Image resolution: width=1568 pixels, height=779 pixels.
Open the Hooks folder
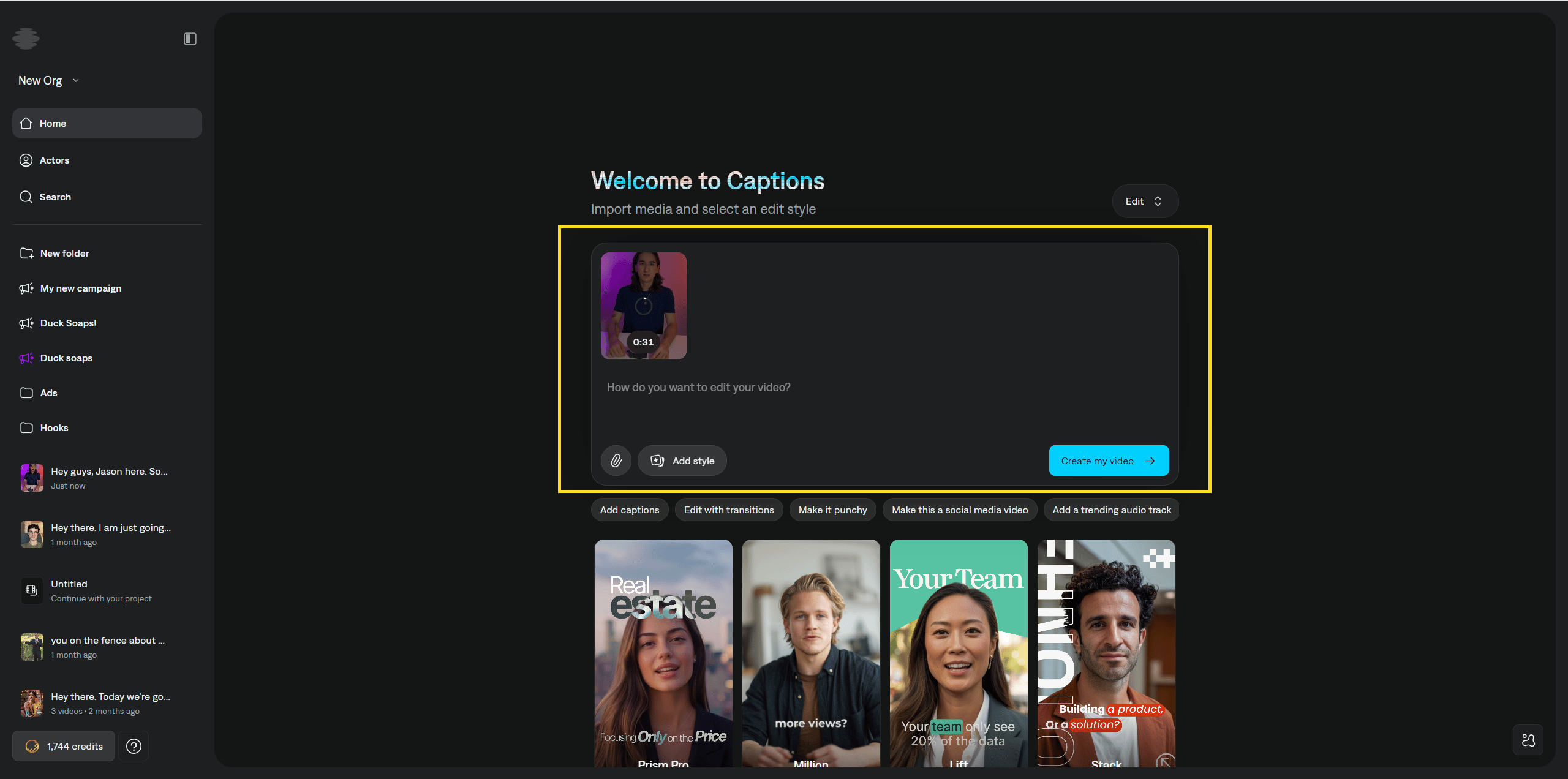[x=107, y=427]
